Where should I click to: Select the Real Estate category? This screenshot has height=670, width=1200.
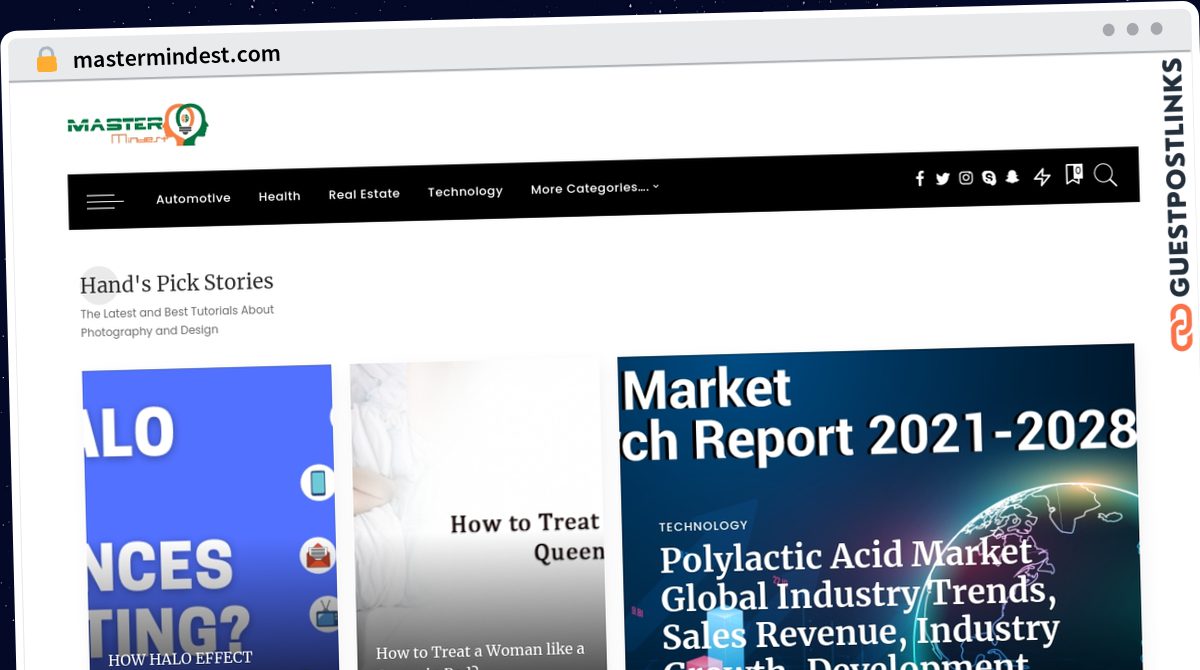click(364, 194)
